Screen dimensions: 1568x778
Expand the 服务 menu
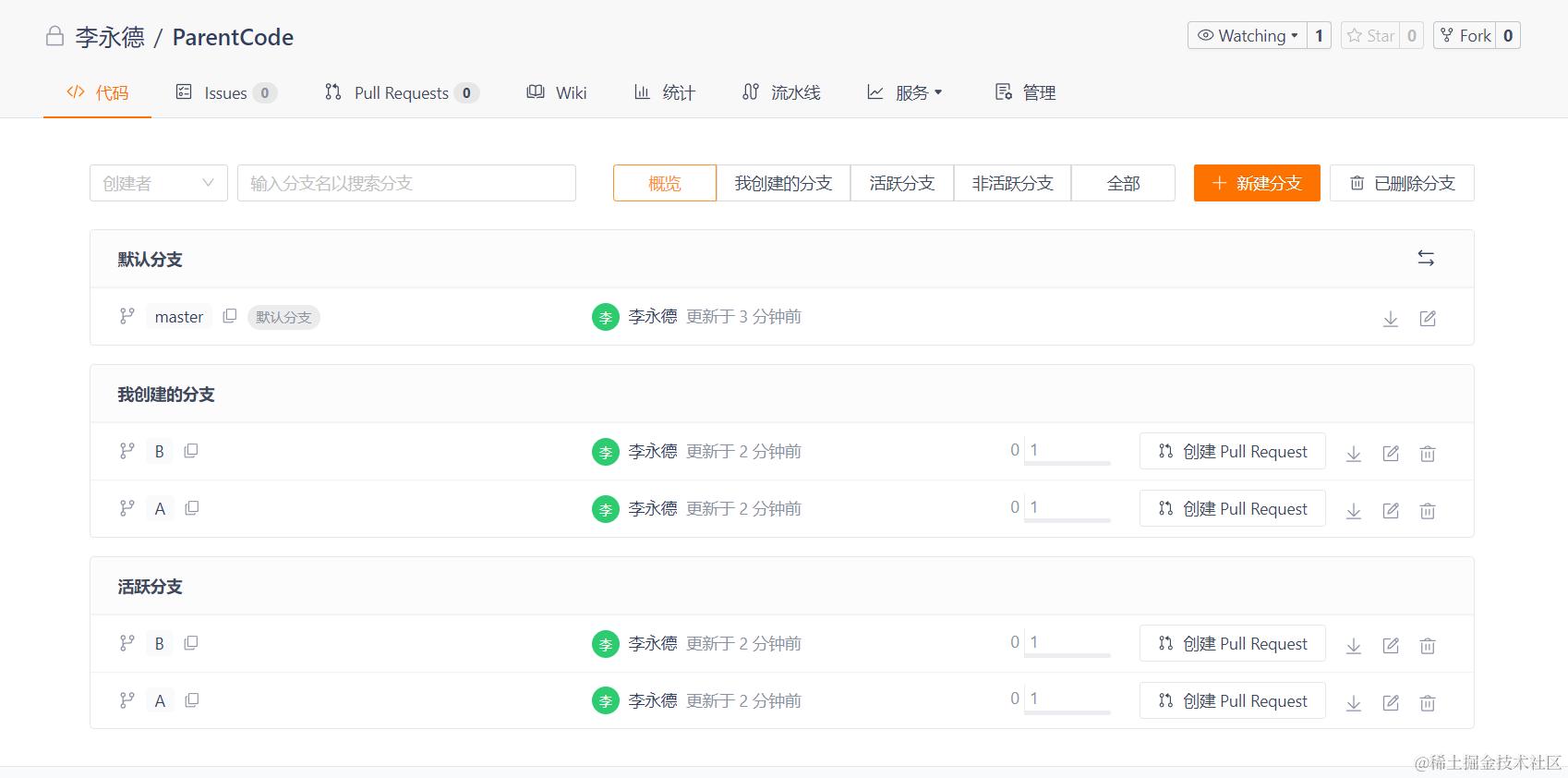[905, 92]
